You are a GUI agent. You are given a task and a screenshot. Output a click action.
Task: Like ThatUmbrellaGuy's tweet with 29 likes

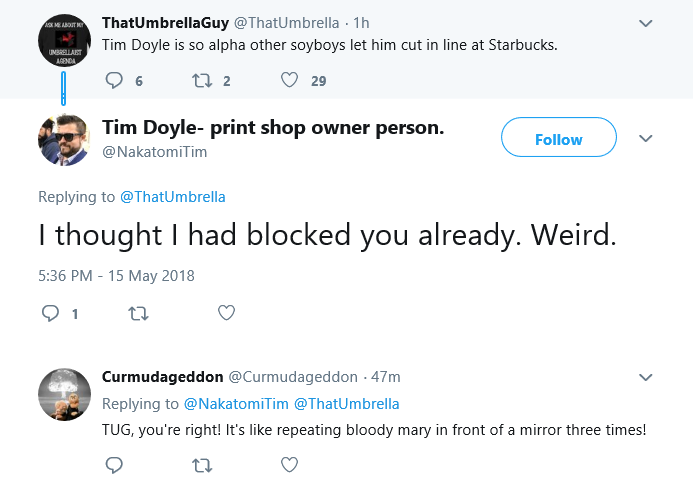tap(289, 80)
